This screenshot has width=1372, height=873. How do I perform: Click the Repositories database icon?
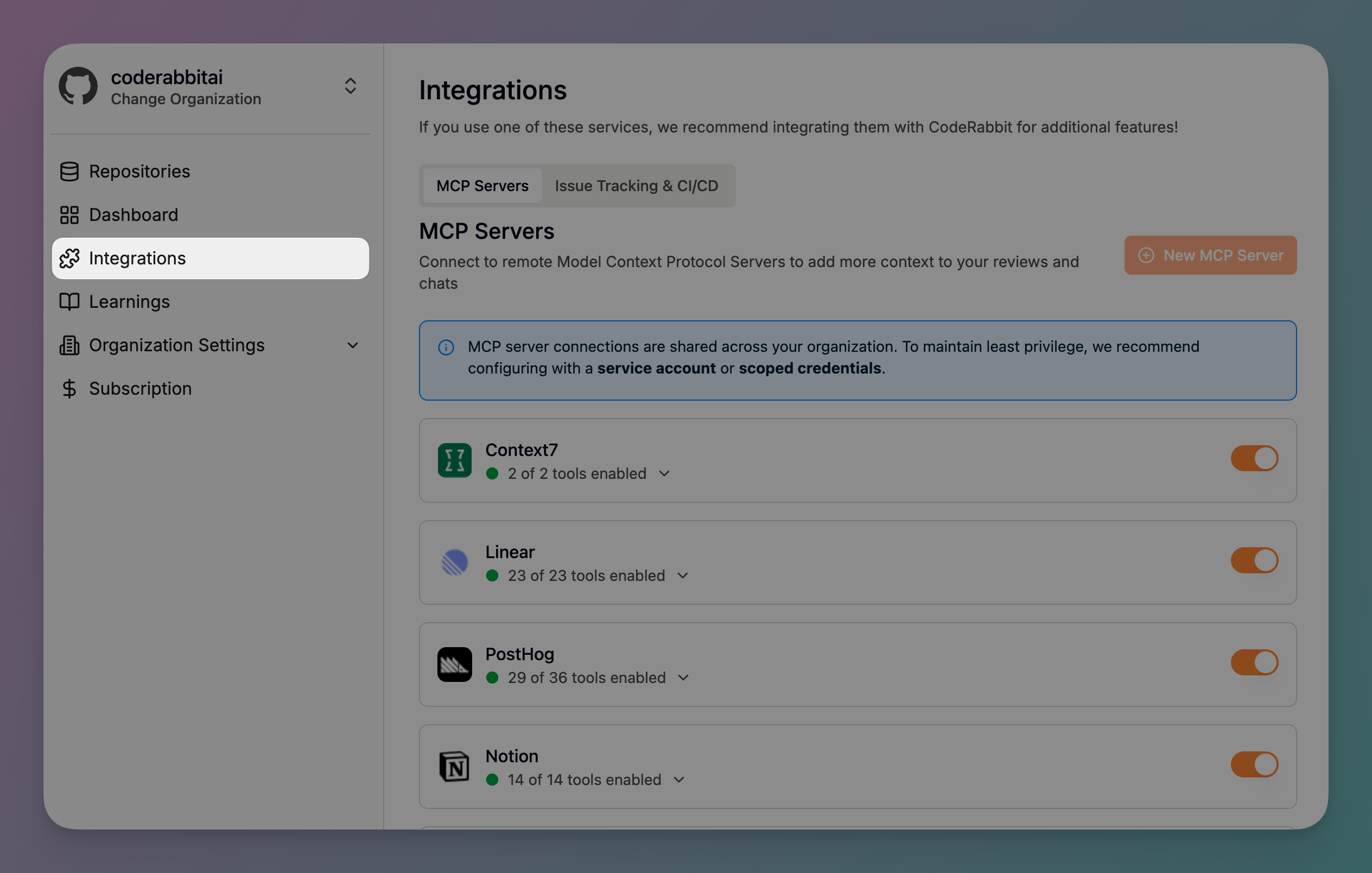click(69, 172)
